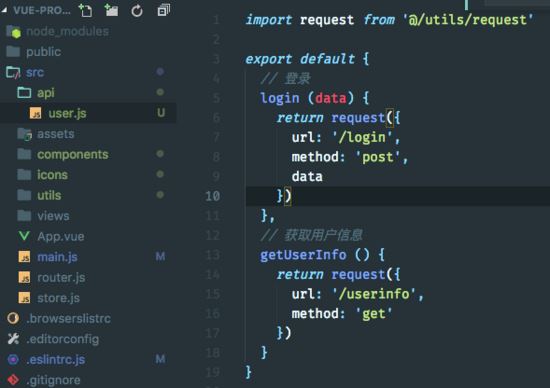Select the ESLint icon for .eslintrc.js
Viewport: 550px width, 388px height.
point(13,359)
